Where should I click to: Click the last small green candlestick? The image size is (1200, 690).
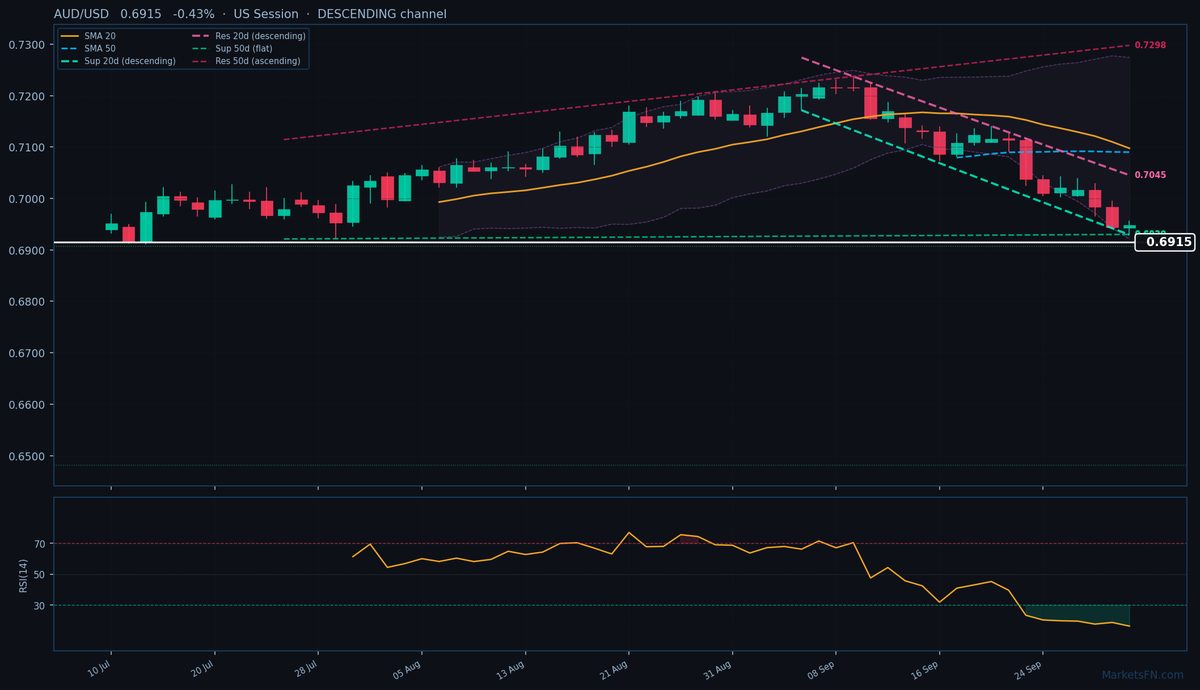(1129, 227)
